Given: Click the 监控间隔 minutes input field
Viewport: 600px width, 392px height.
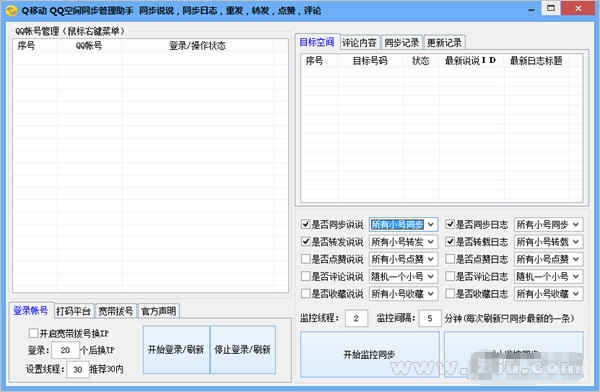Looking at the screenshot, I should click(x=430, y=318).
